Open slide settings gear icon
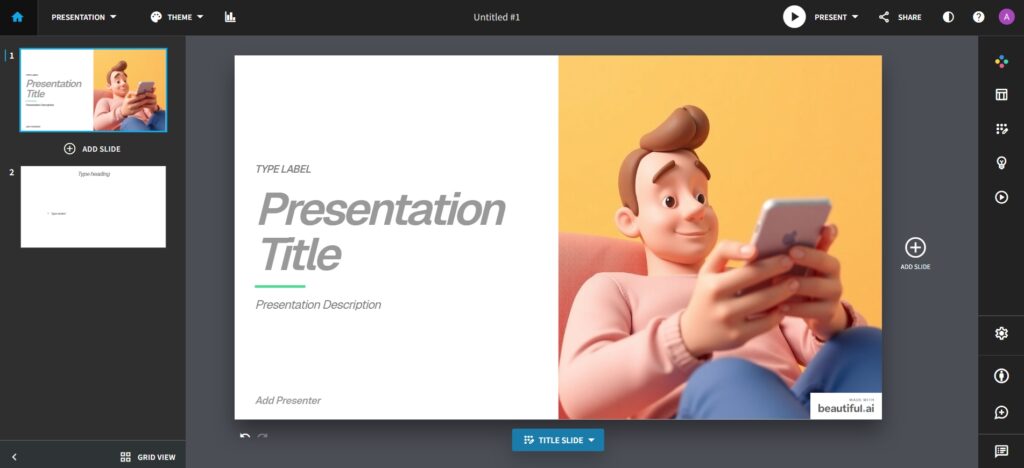 click(x=1001, y=334)
